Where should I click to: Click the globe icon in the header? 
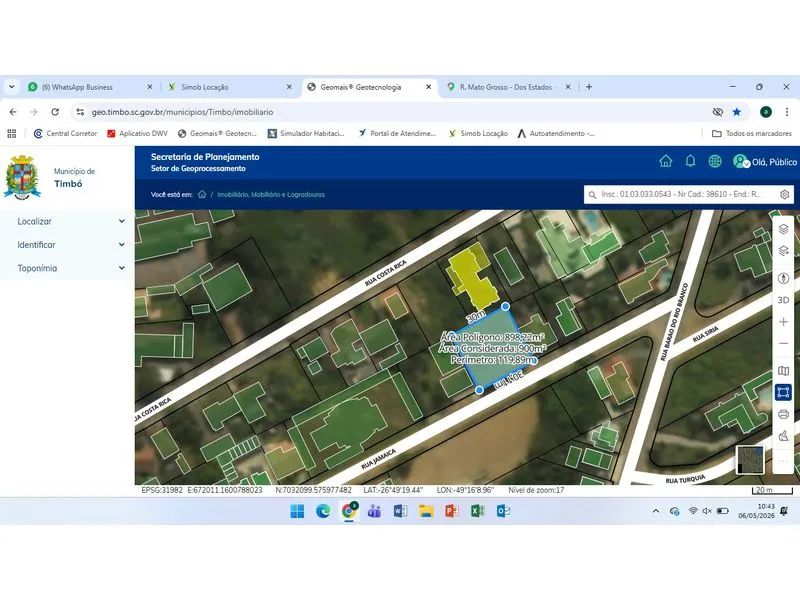click(715, 161)
